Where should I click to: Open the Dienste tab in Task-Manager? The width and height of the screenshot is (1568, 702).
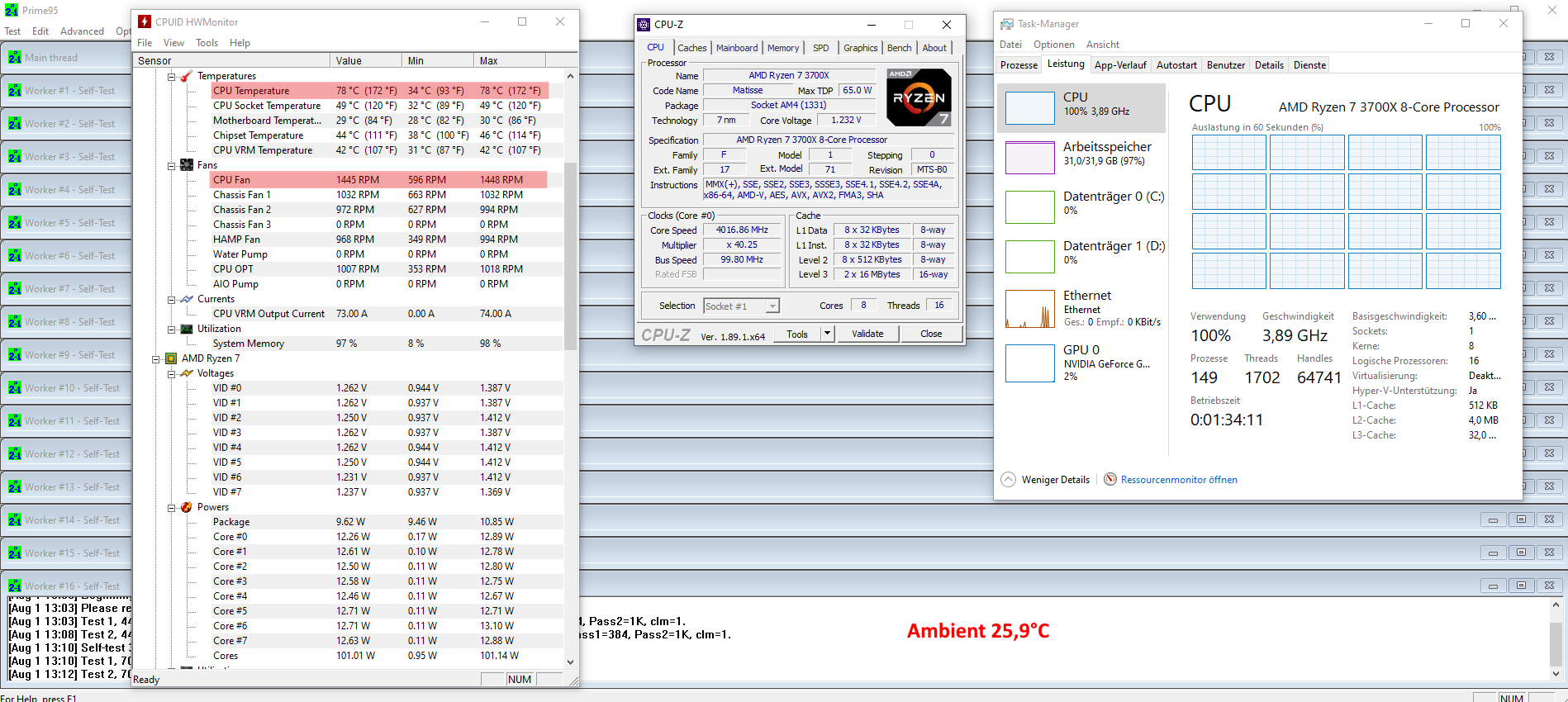(x=1309, y=64)
